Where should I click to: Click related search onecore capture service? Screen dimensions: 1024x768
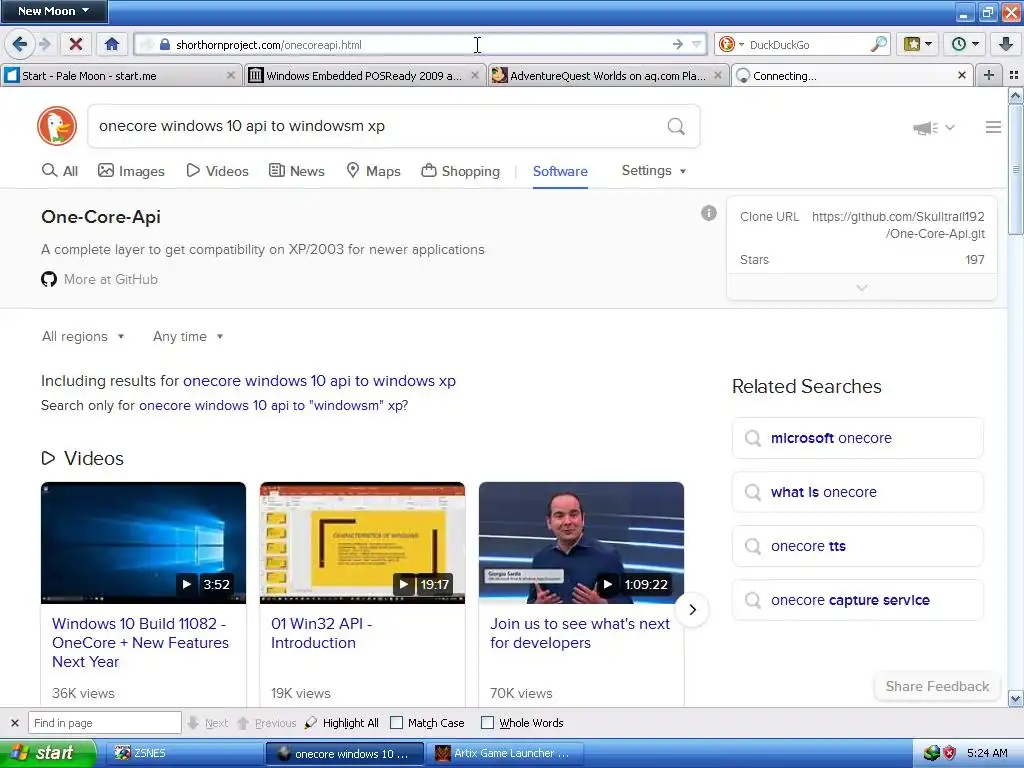[857, 600]
